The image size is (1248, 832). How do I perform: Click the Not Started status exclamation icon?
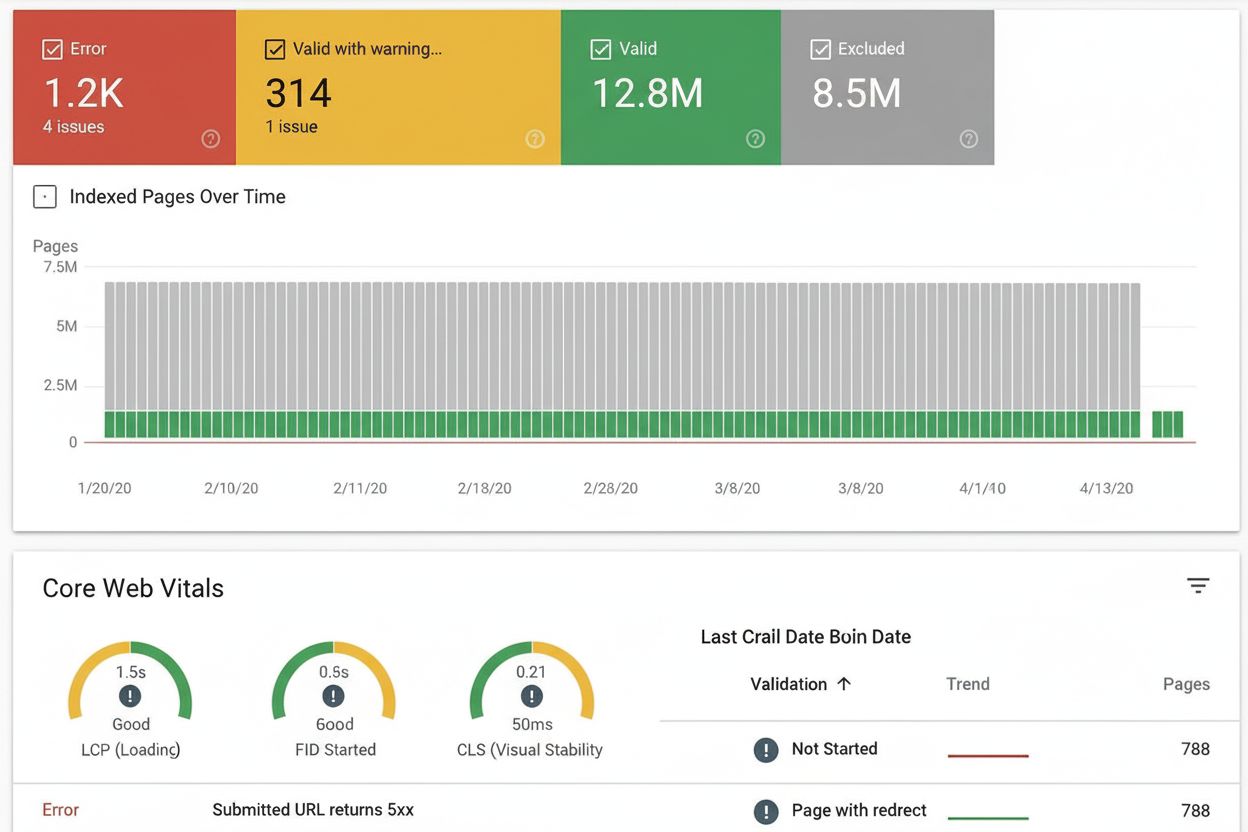(x=765, y=749)
